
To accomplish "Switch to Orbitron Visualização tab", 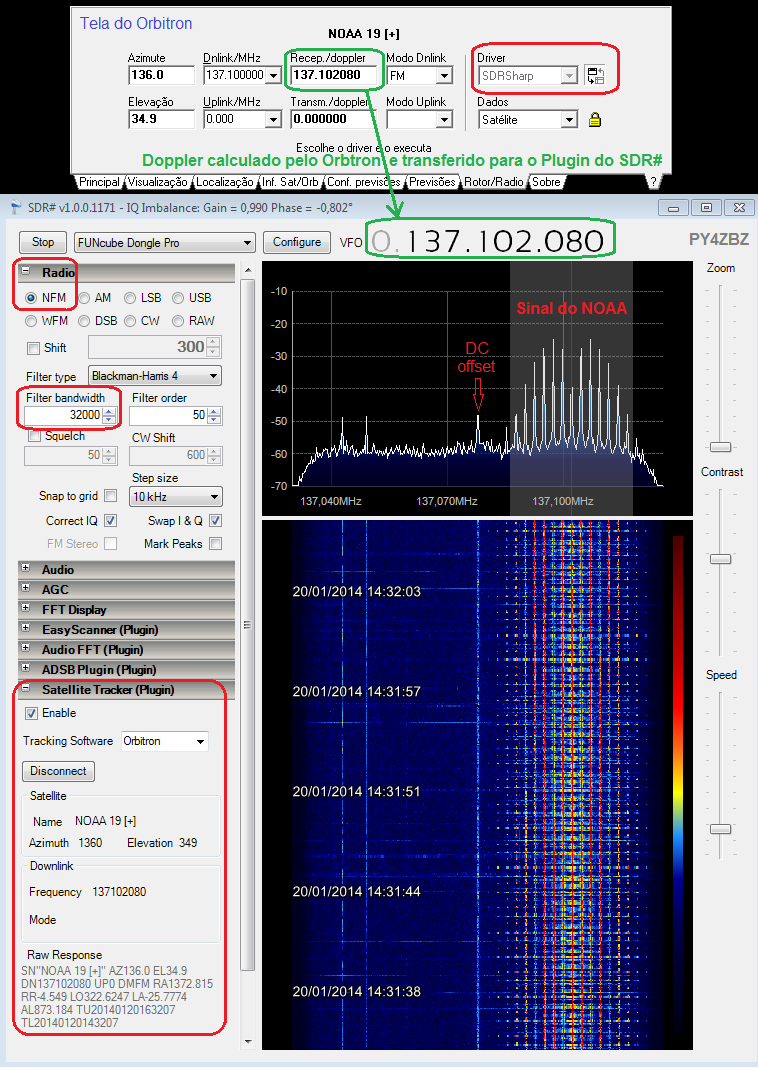I will (x=157, y=182).
